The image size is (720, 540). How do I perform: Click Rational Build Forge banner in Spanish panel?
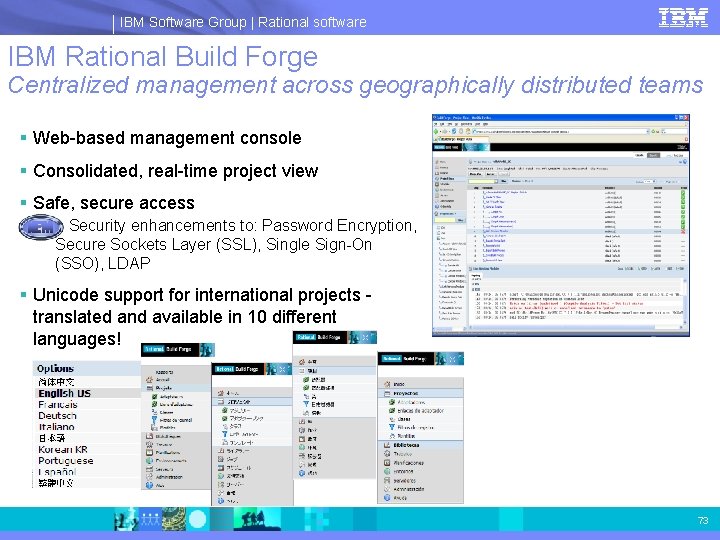coord(421,359)
